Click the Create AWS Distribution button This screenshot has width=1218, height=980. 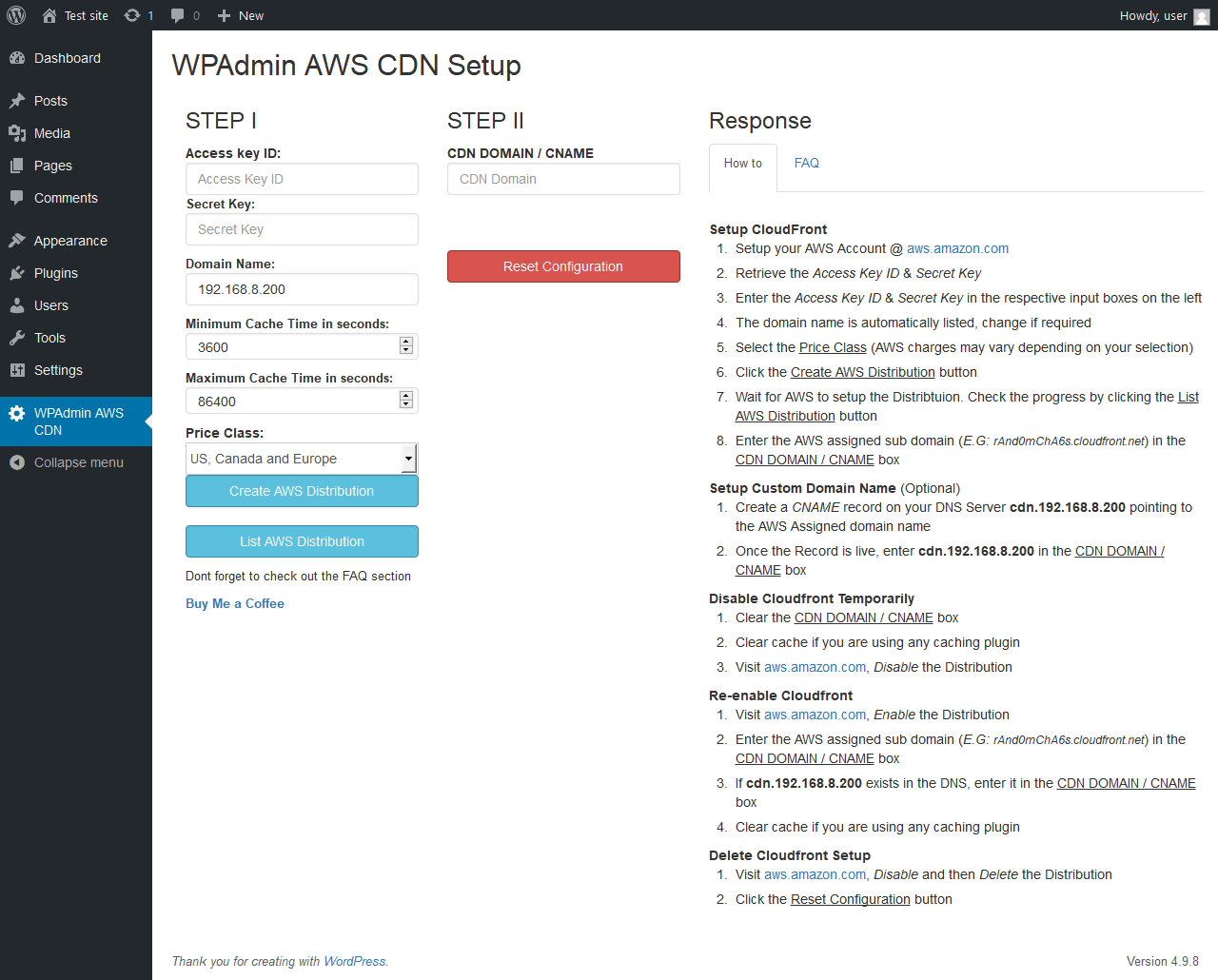(302, 491)
